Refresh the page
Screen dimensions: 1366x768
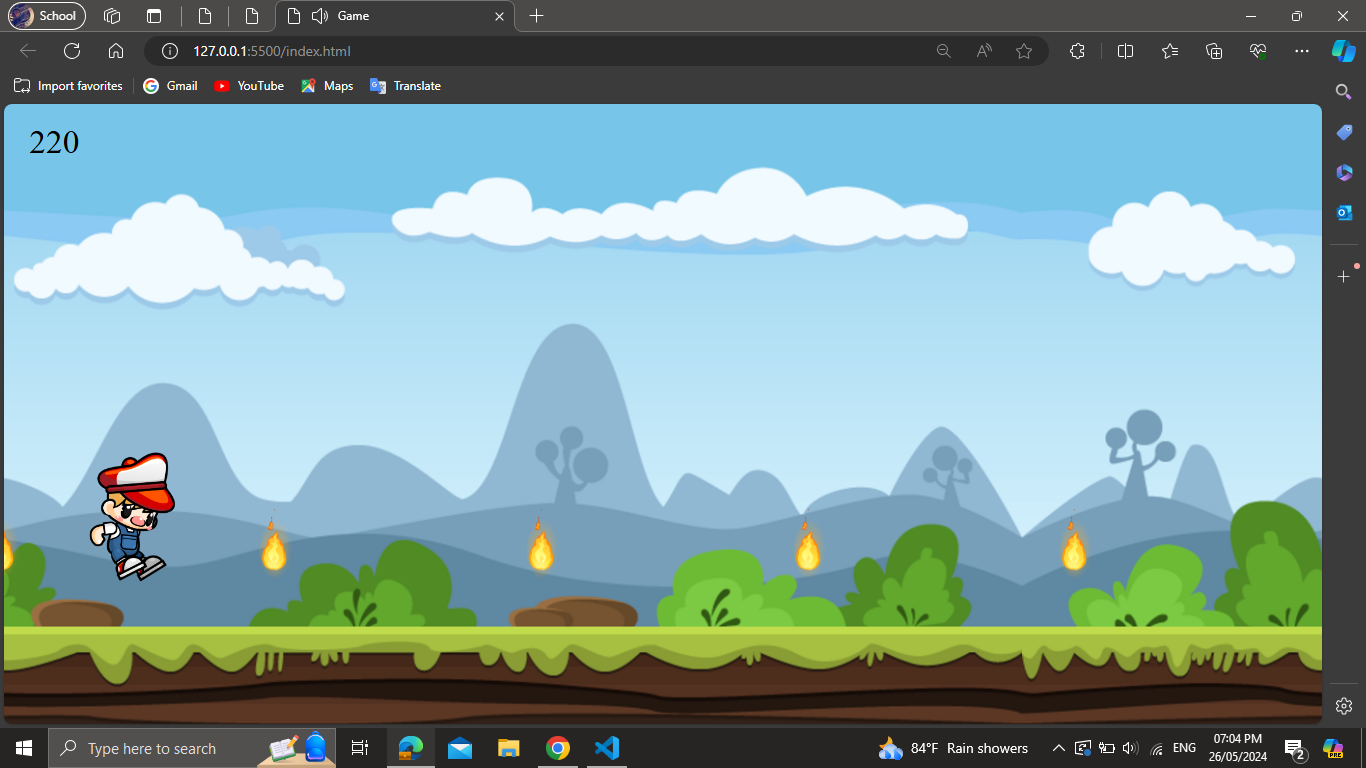click(72, 51)
